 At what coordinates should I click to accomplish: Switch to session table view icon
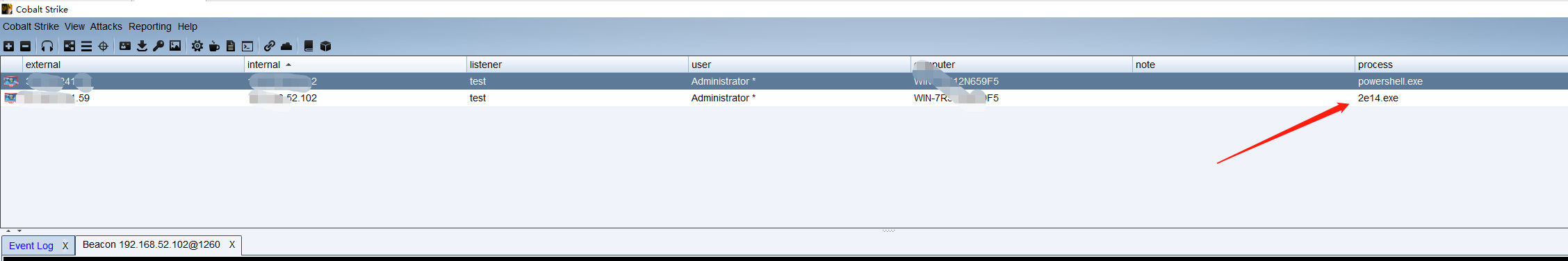86,47
